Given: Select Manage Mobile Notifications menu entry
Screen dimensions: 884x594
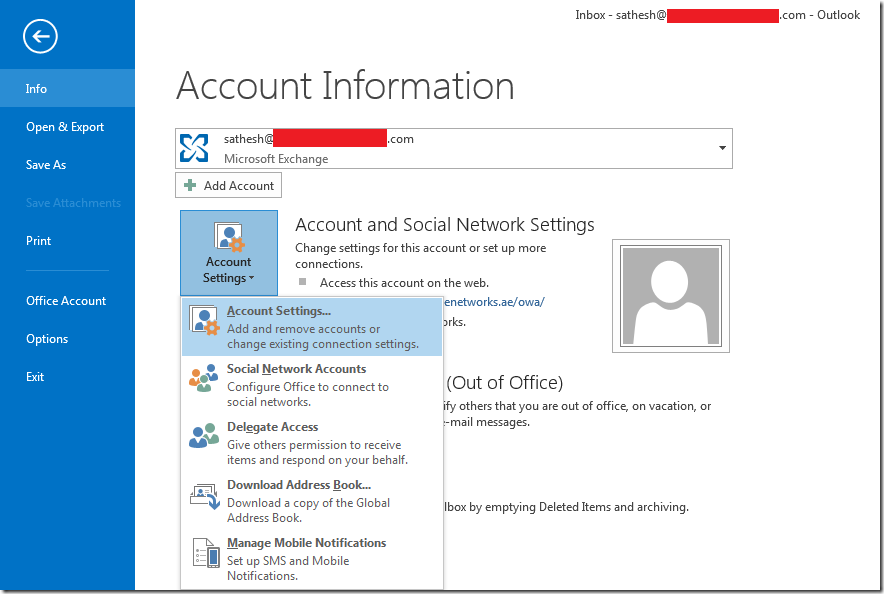Looking at the screenshot, I should (x=312, y=559).
